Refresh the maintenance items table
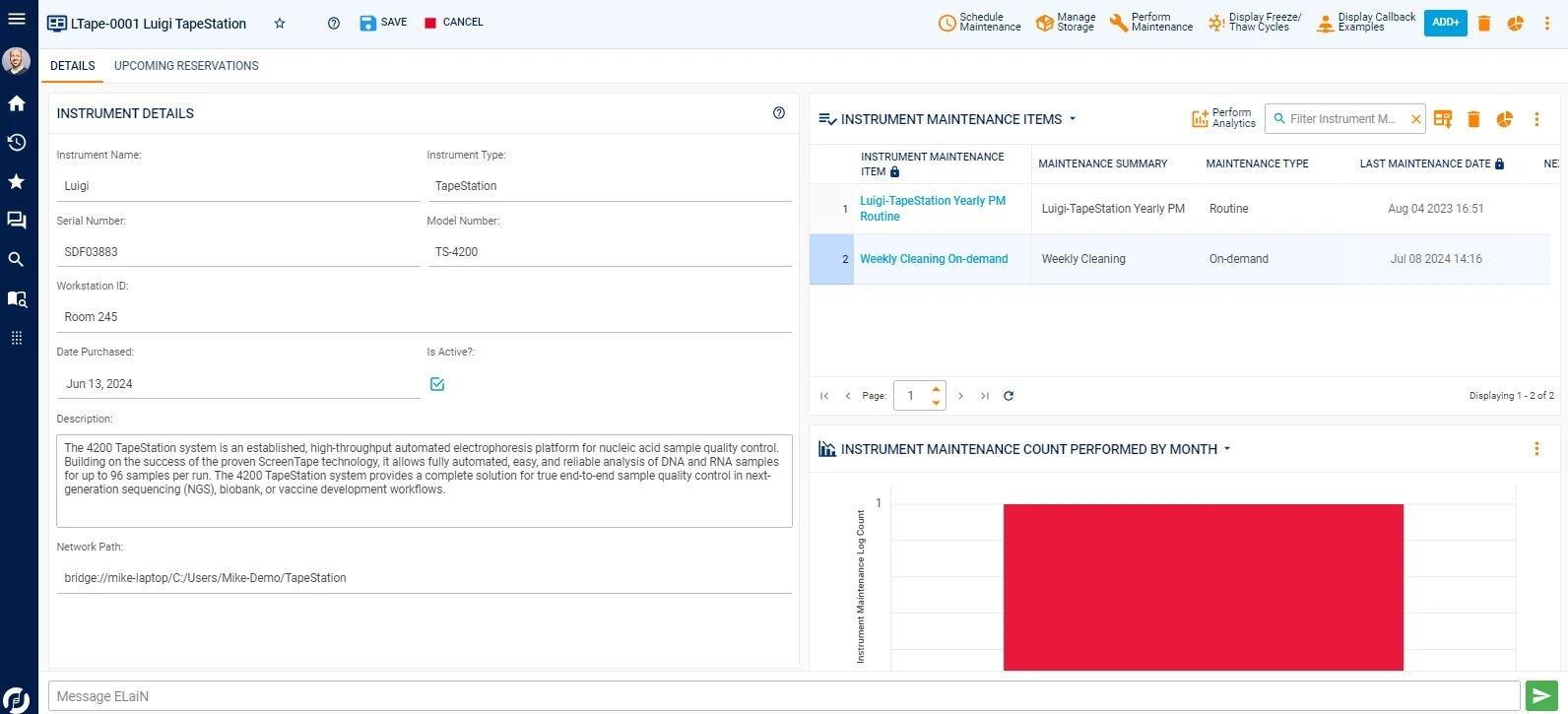Image resolution: width=1568 pixels, height=714 pixels. [x=1009, y=396]
